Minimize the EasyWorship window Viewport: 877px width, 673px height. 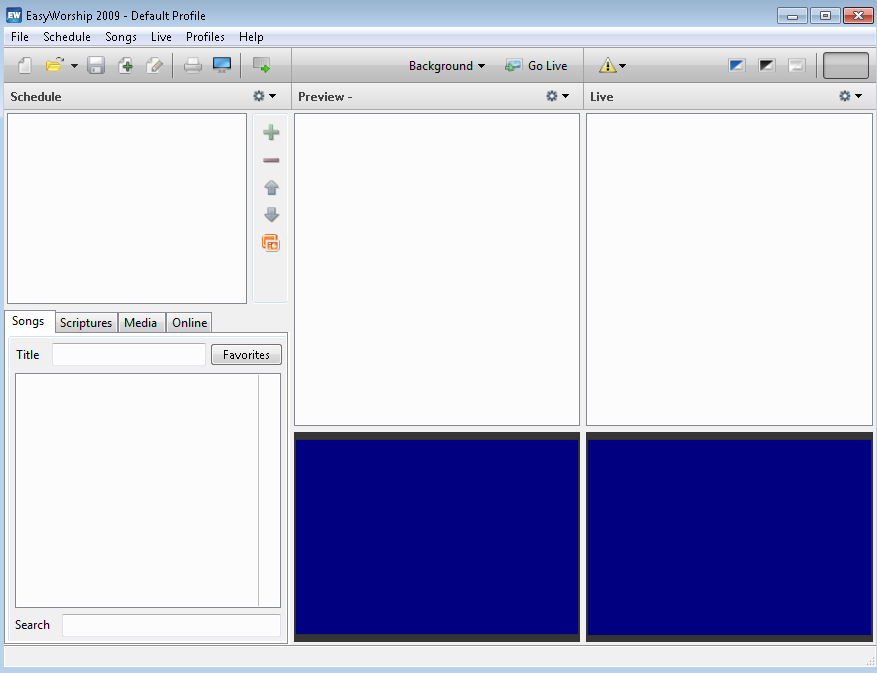(x=792, y=16)
